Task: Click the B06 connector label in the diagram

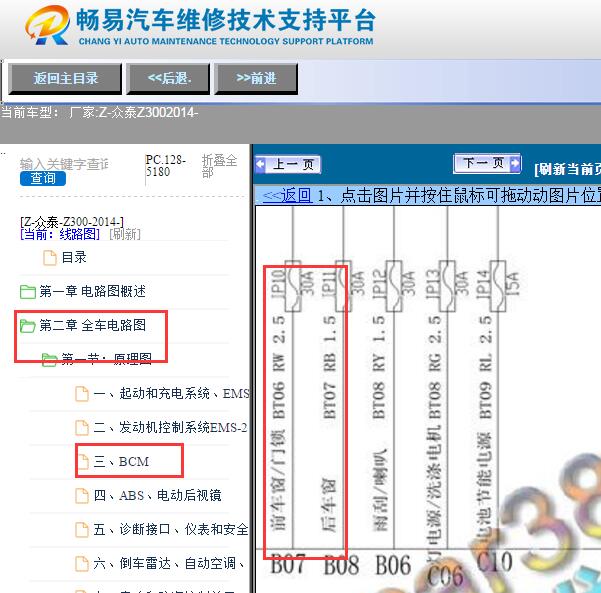Action: tap(393, 565)
